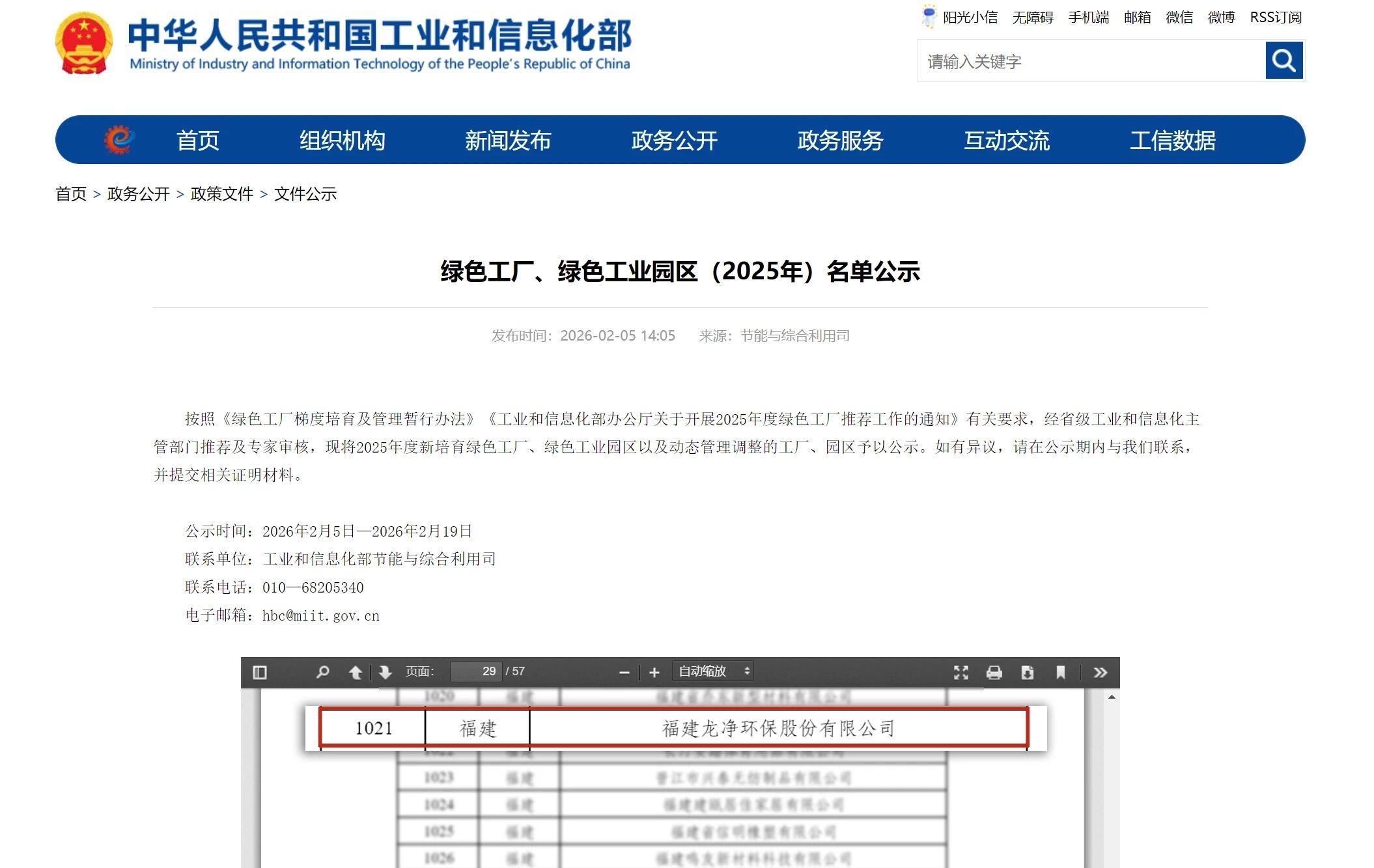Viewport: 1374px width, 868px height.
Task: Switch PDF to presentation fullscreen mode
Action: (x=961, y=672)
